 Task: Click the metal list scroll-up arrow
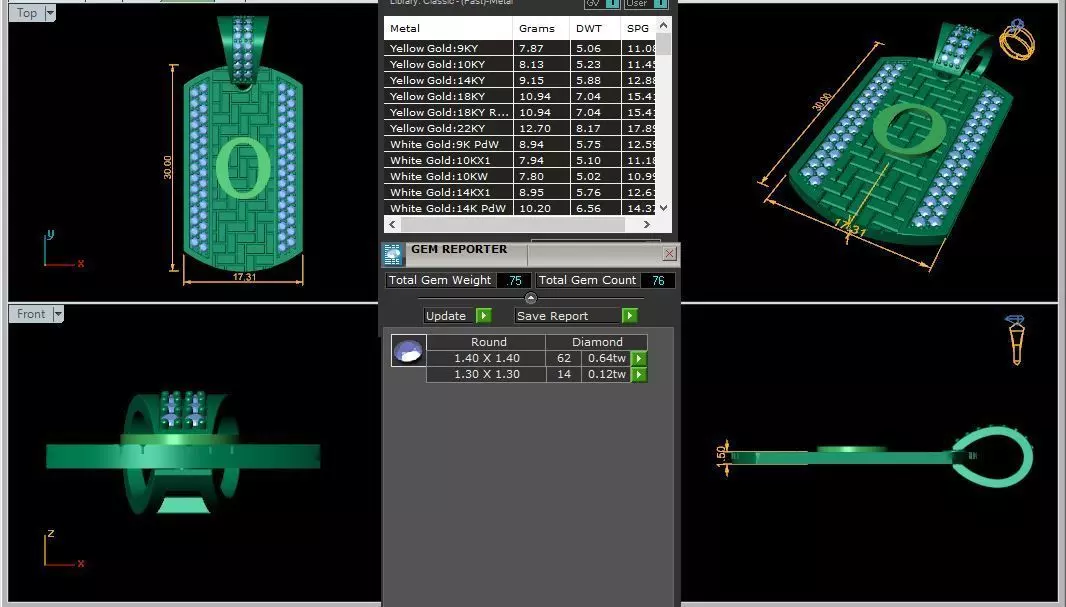coord(664,25)
